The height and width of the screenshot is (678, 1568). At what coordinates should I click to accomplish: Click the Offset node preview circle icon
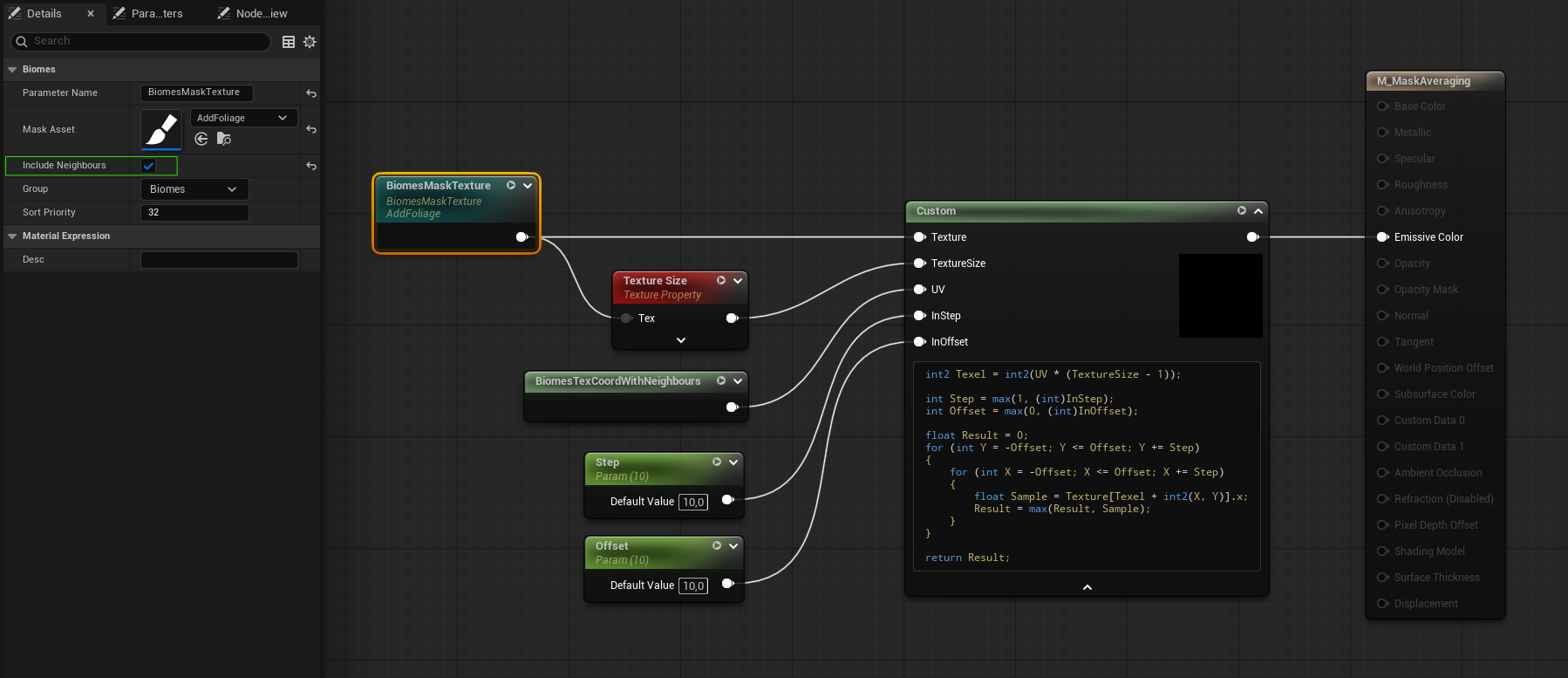coord(717,545)
